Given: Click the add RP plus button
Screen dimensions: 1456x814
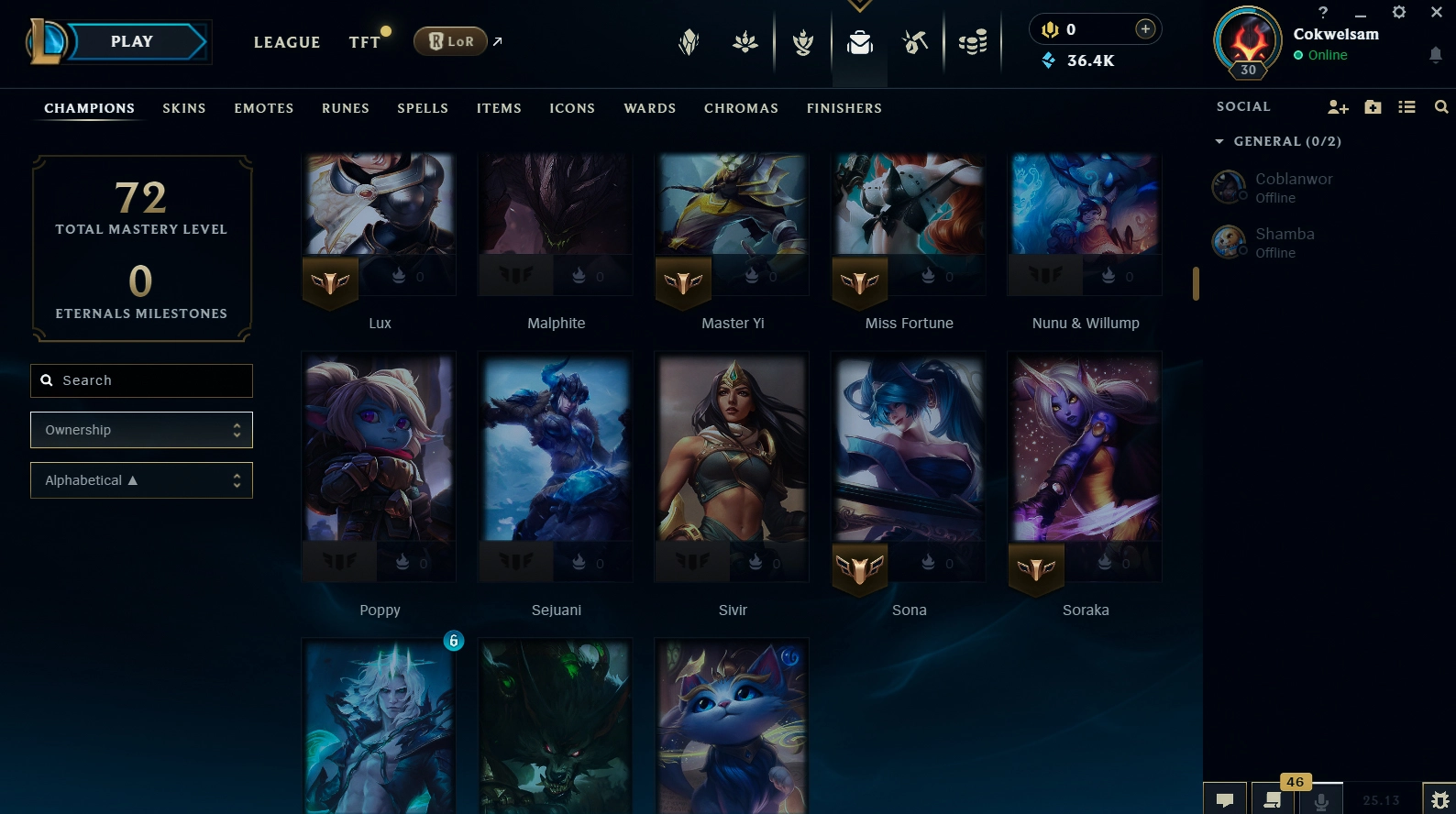Looking at the screenshot, I should (1144, 29).
